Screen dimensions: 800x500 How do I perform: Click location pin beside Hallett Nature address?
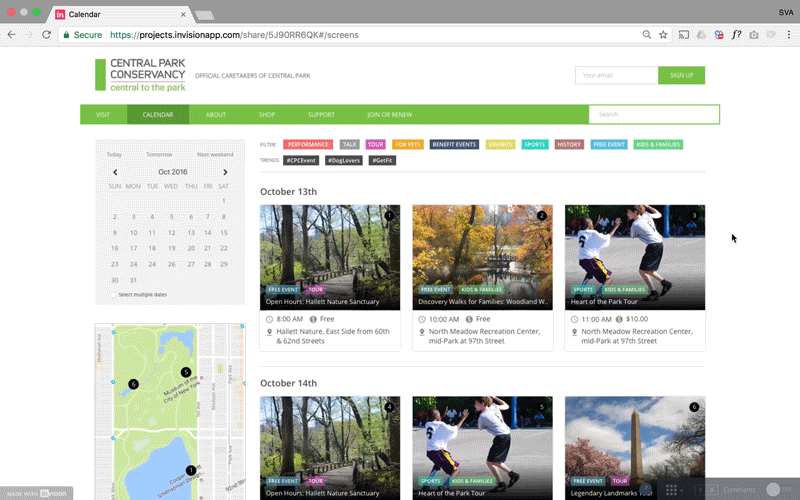click(269, 332)
